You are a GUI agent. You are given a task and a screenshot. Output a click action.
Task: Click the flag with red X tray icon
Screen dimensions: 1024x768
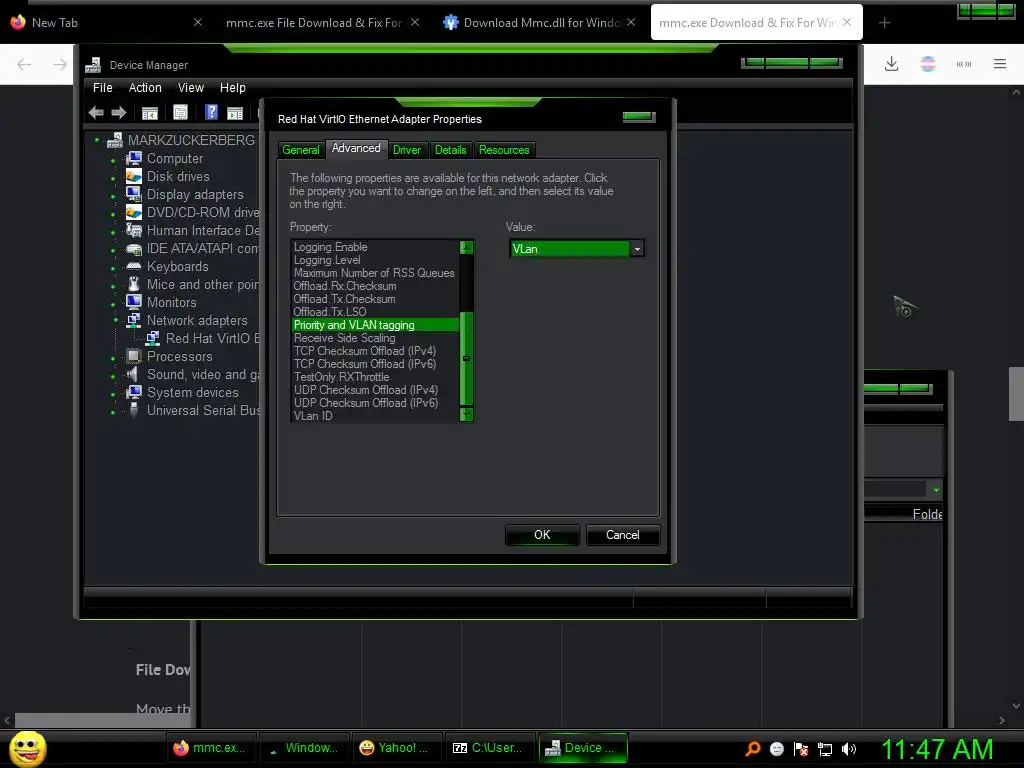(x=801, y=749)
